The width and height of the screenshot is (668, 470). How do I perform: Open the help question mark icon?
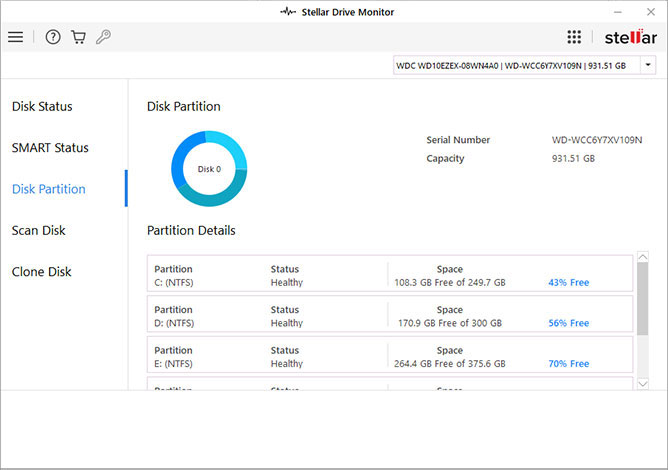tap(53, 37)
